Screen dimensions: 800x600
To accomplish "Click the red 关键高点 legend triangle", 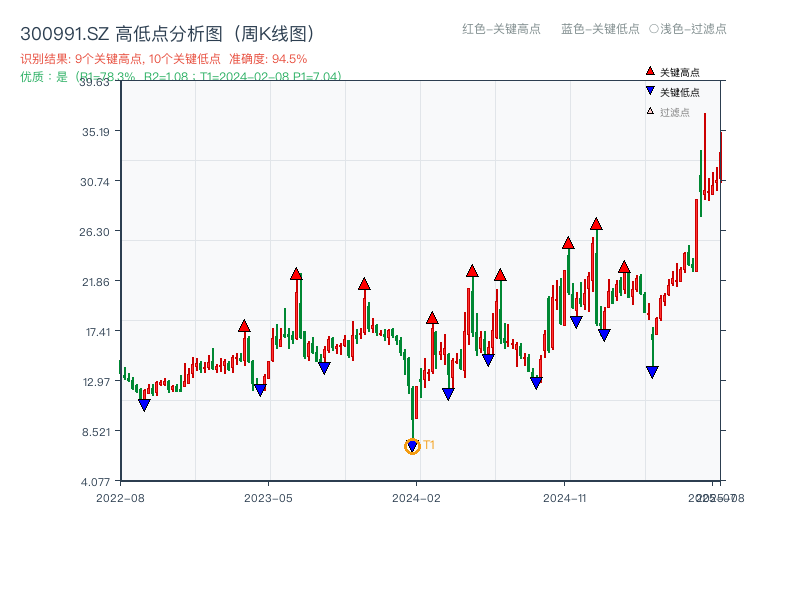I will 650,71.
